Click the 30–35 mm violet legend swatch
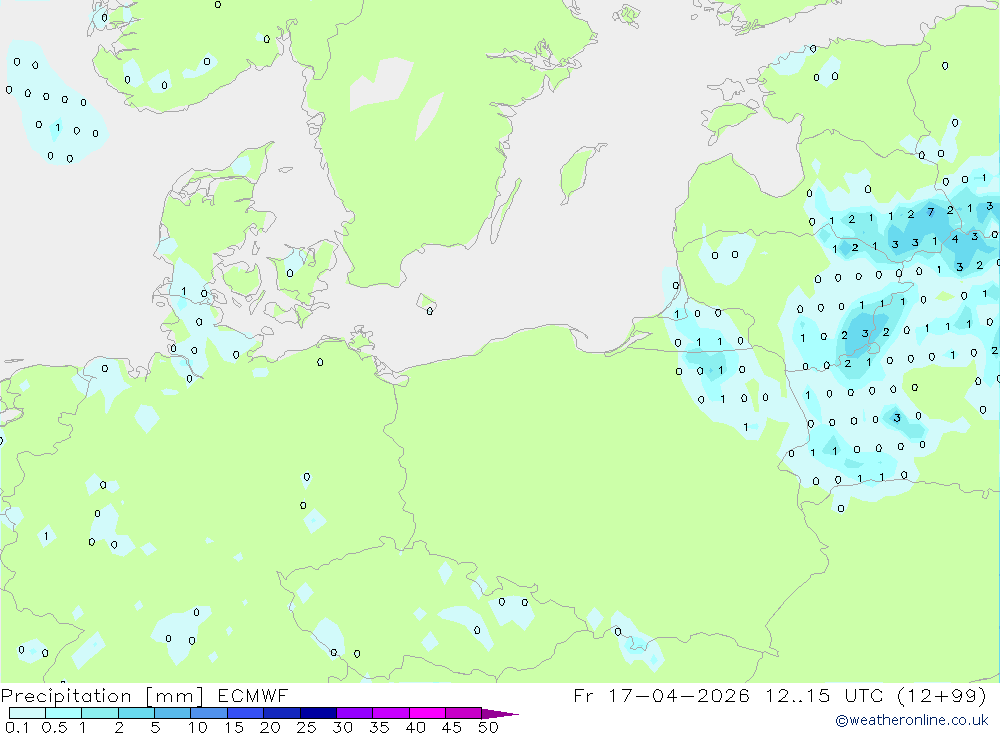The width and height of the screenshot is (1000, 733). pos(355,713)
